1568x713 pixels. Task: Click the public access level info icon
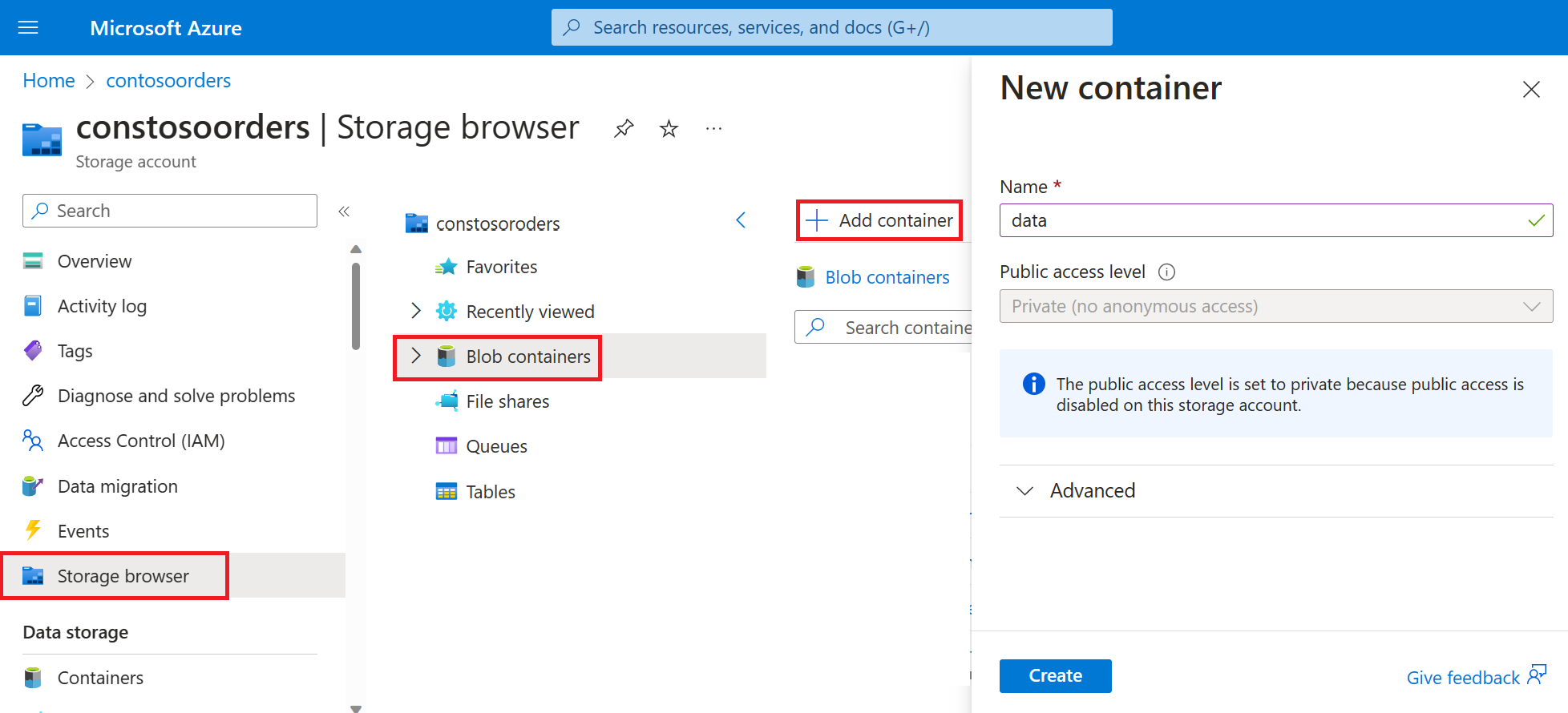click(x=1166, y=272)
